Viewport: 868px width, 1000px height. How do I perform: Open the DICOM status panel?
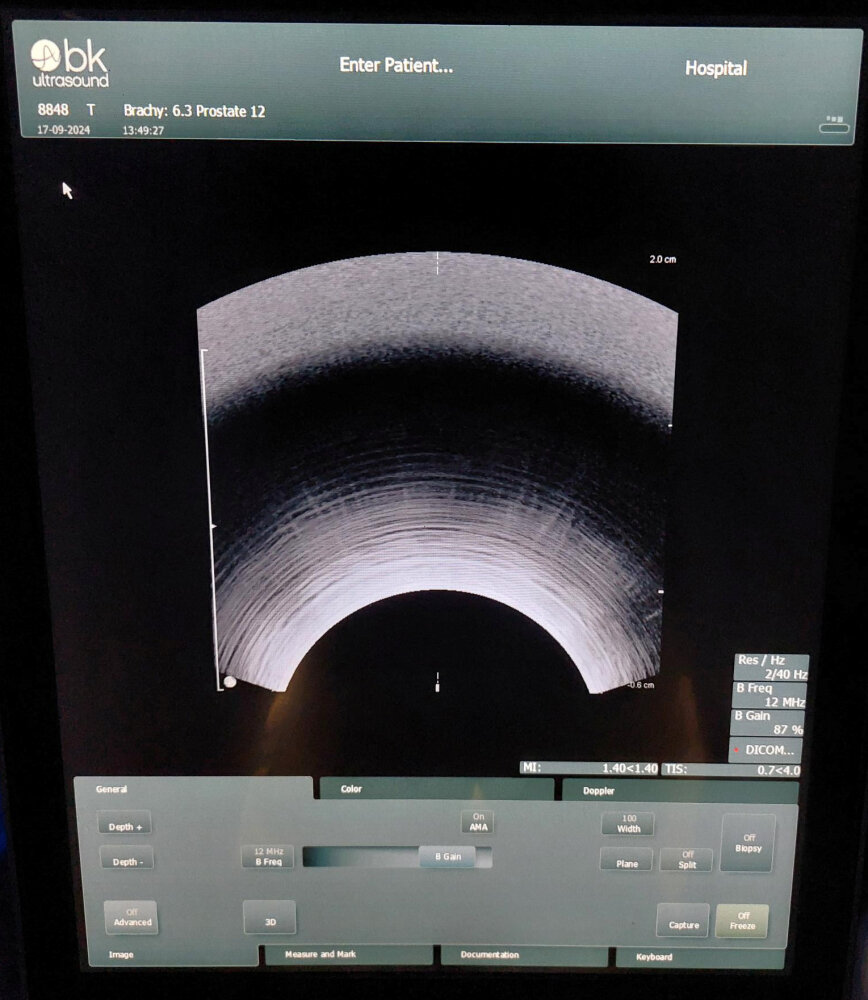tap(765, 749)
